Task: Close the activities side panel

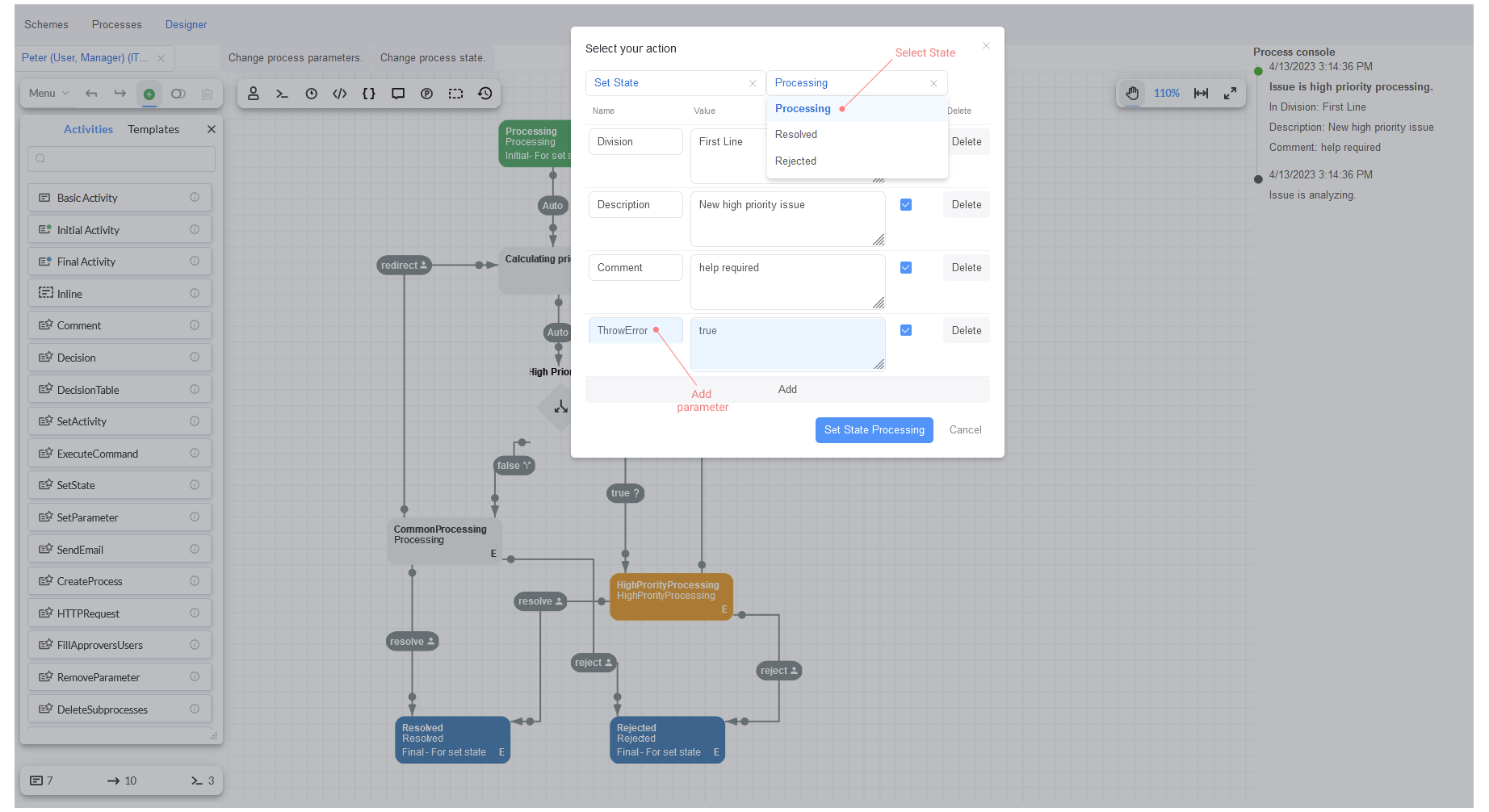Action: click(212, 129)
